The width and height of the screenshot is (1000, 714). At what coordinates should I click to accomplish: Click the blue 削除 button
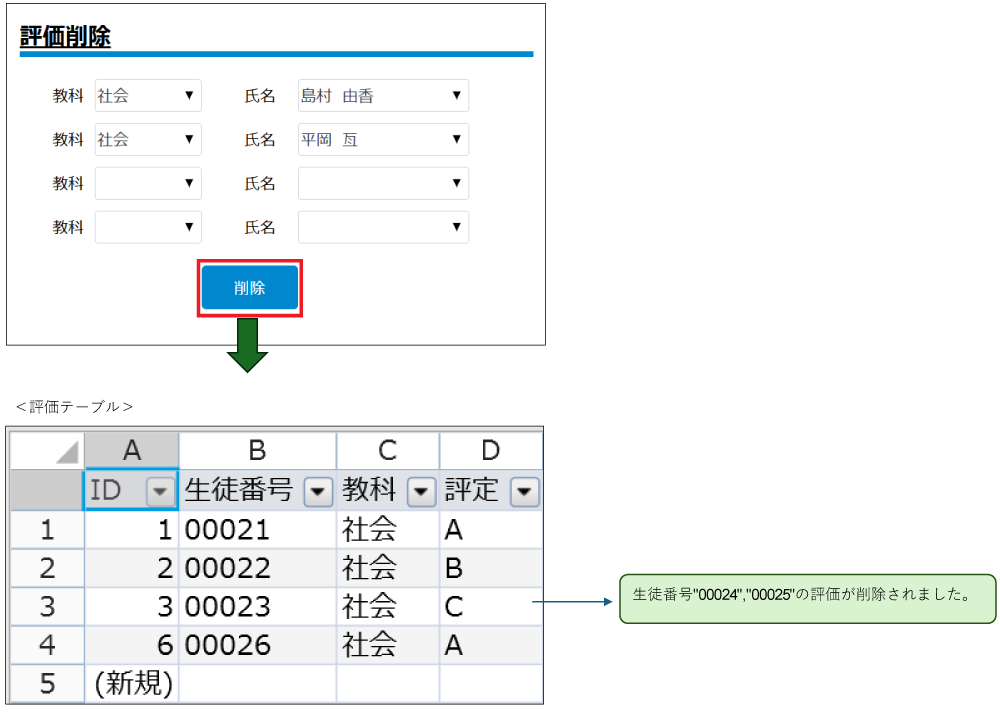coord(249,288)
